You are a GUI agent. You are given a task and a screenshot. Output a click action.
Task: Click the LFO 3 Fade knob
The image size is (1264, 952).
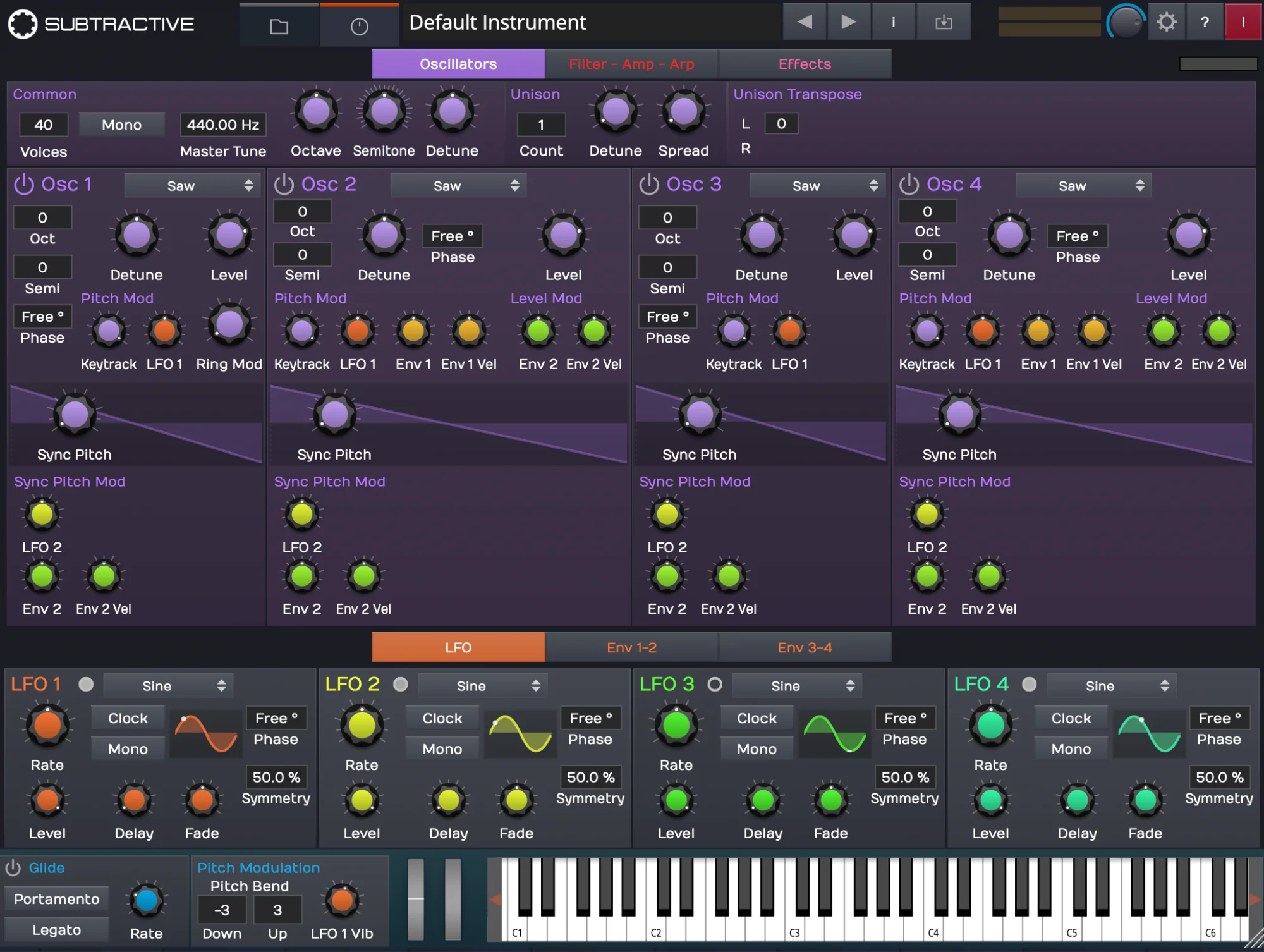tap(831, 800)
